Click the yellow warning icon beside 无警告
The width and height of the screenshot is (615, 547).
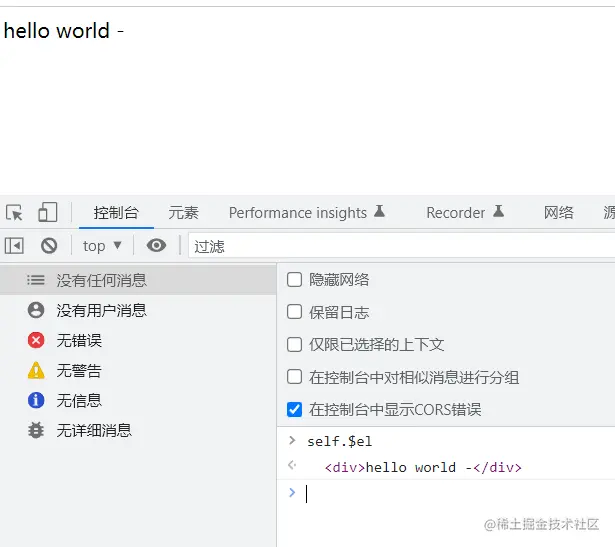tap(36, 370)
